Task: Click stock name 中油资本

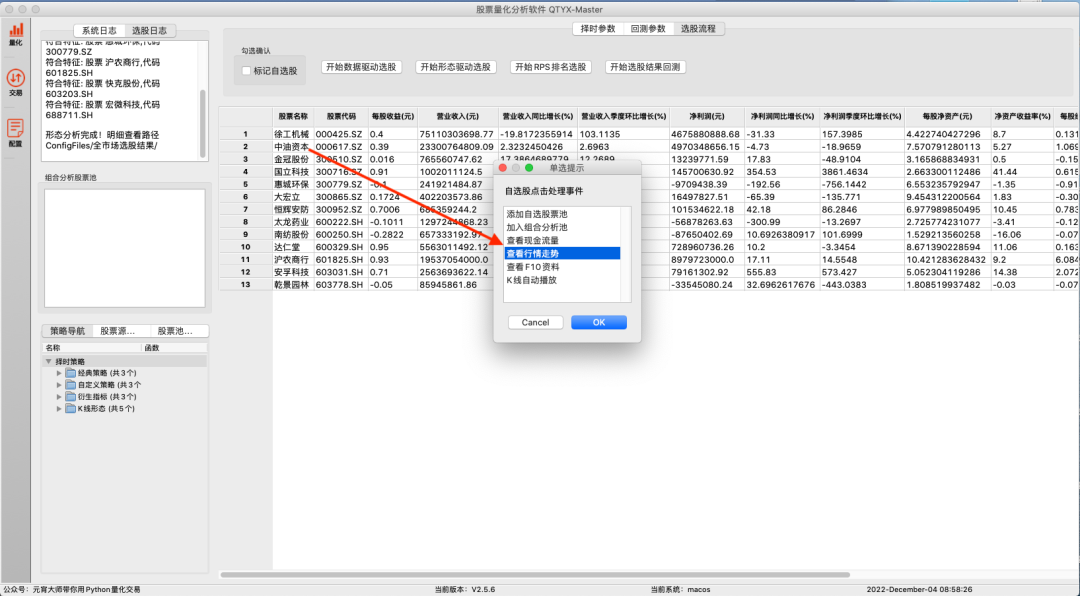Action: click(x=291, y=147)
